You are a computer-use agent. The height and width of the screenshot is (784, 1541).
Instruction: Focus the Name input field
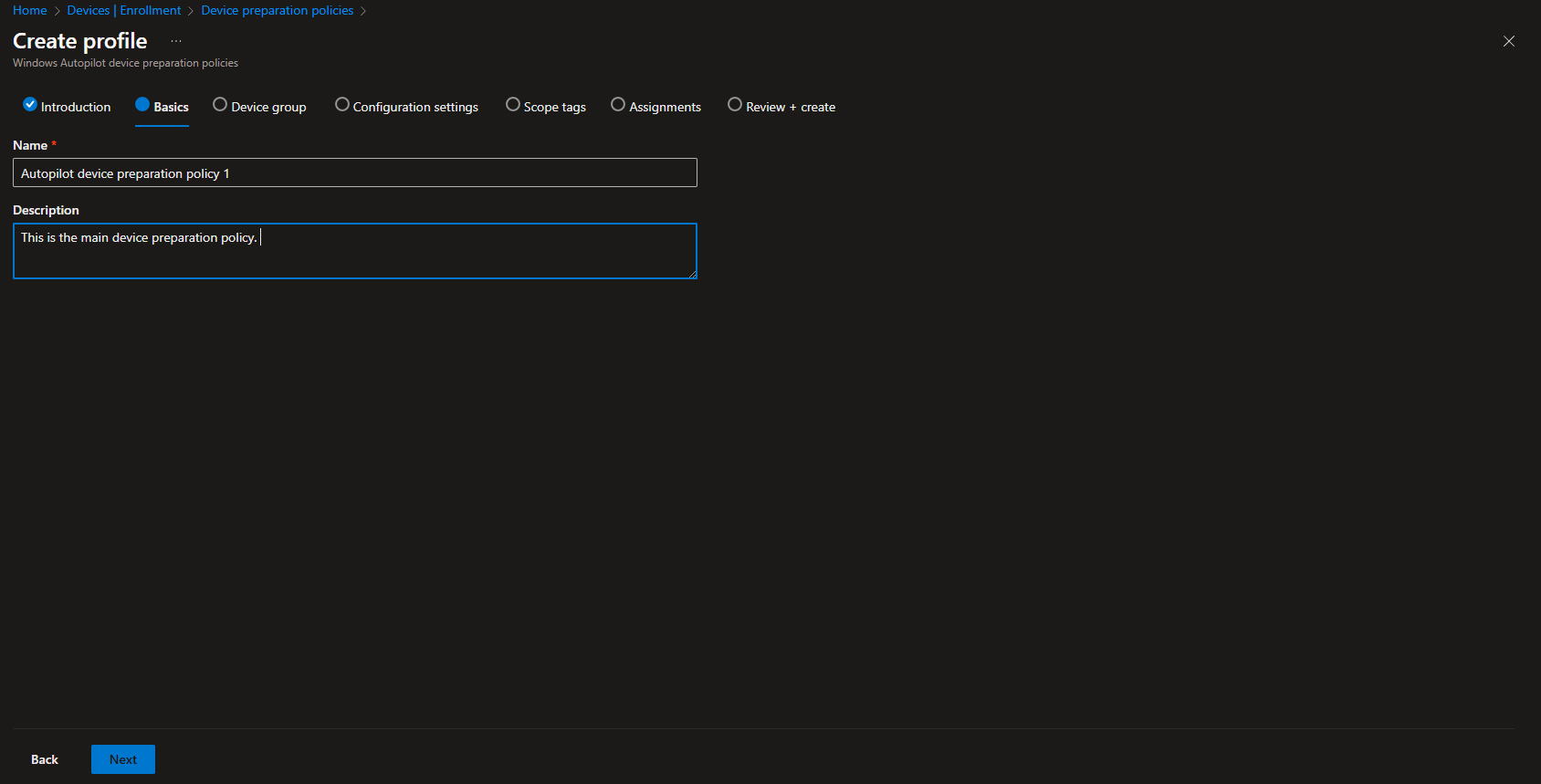coord(355,172)
